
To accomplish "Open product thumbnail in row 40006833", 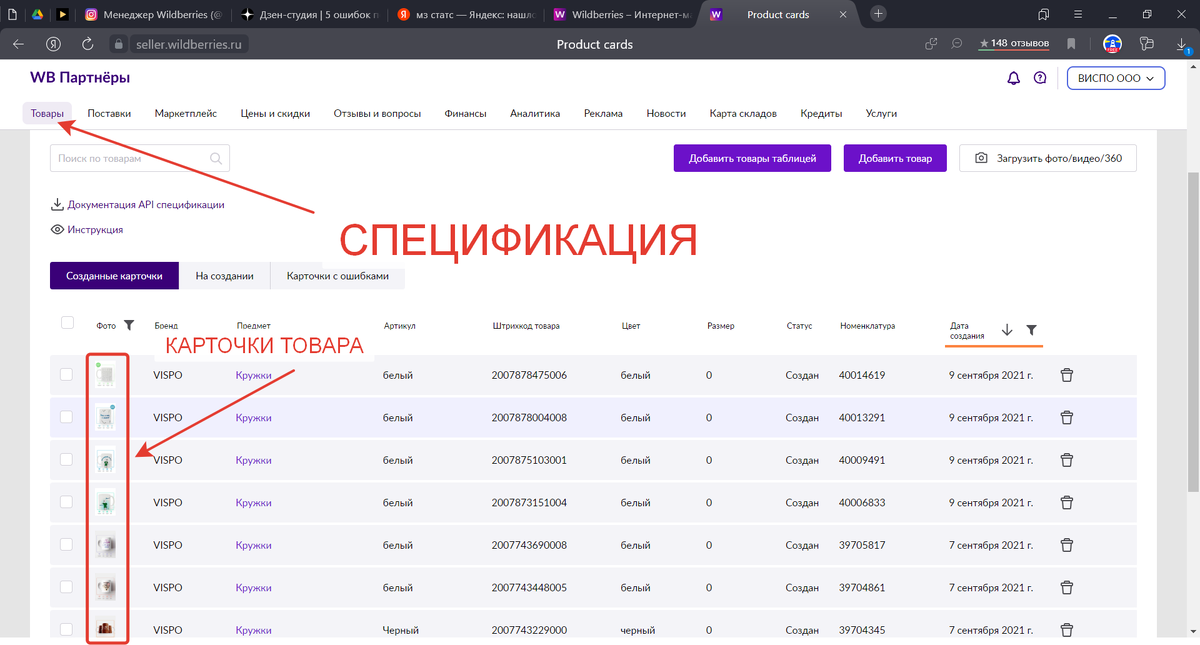I will 107,502.
